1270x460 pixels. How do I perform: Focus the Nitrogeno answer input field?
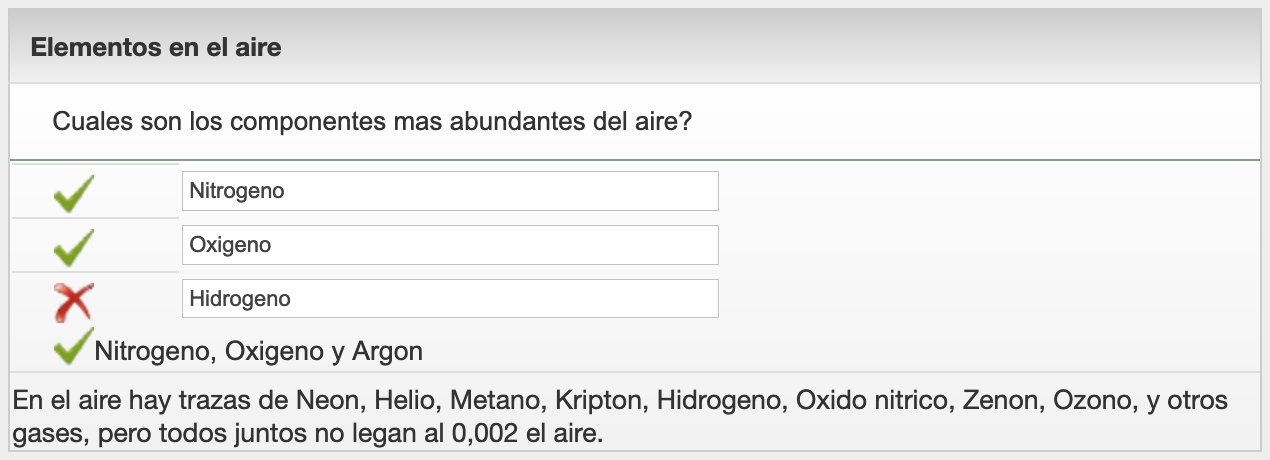coord(450,191)
